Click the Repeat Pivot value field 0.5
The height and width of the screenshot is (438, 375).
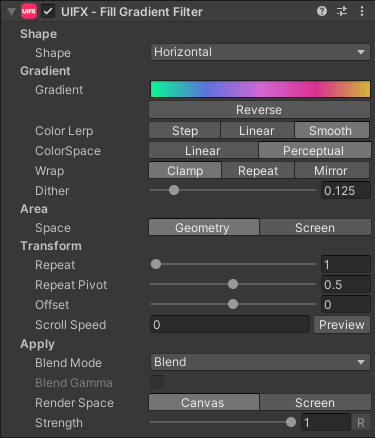click(x=346, y=284)
